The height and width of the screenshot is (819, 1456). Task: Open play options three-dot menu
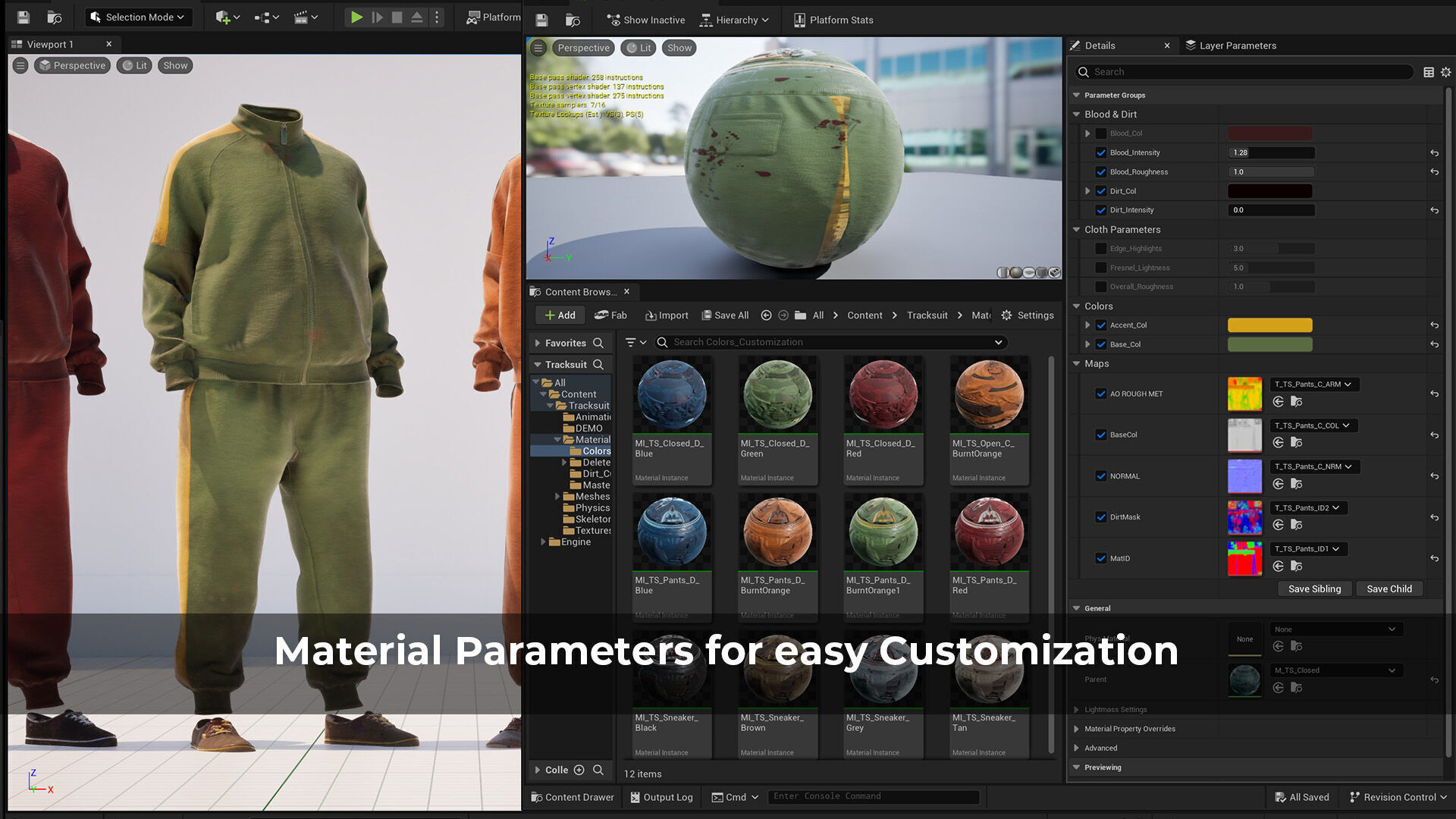click(x=437, y=17)
